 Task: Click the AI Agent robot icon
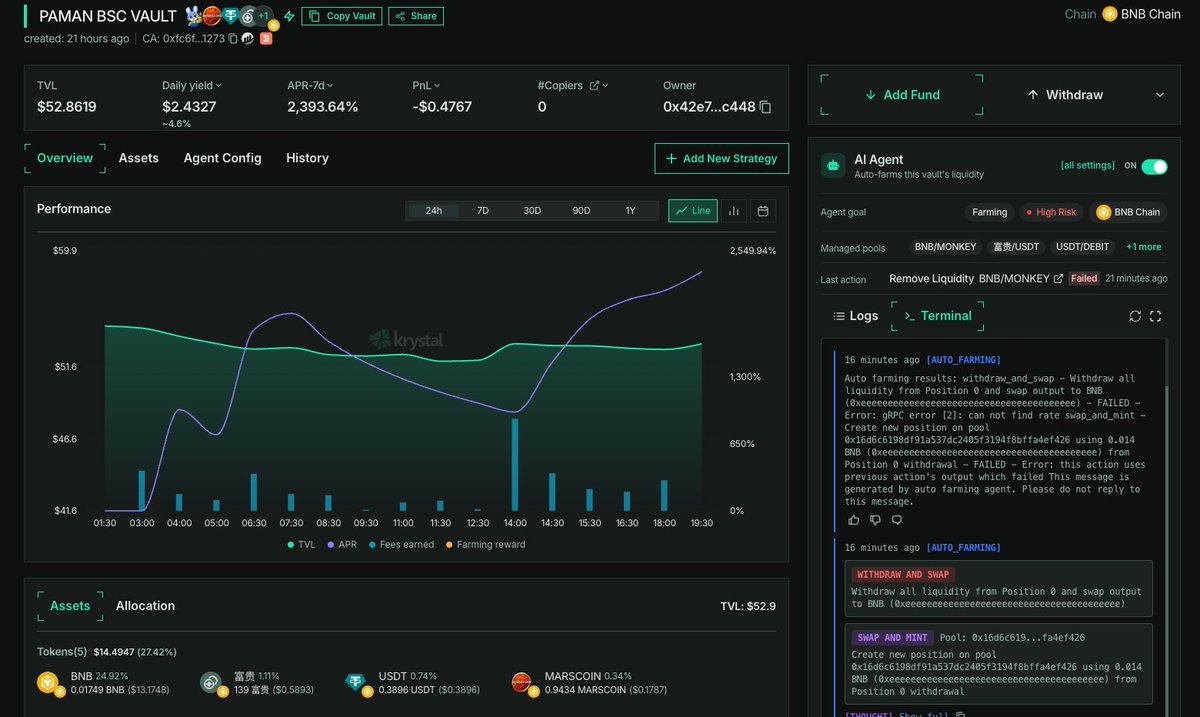pos(833,166)
